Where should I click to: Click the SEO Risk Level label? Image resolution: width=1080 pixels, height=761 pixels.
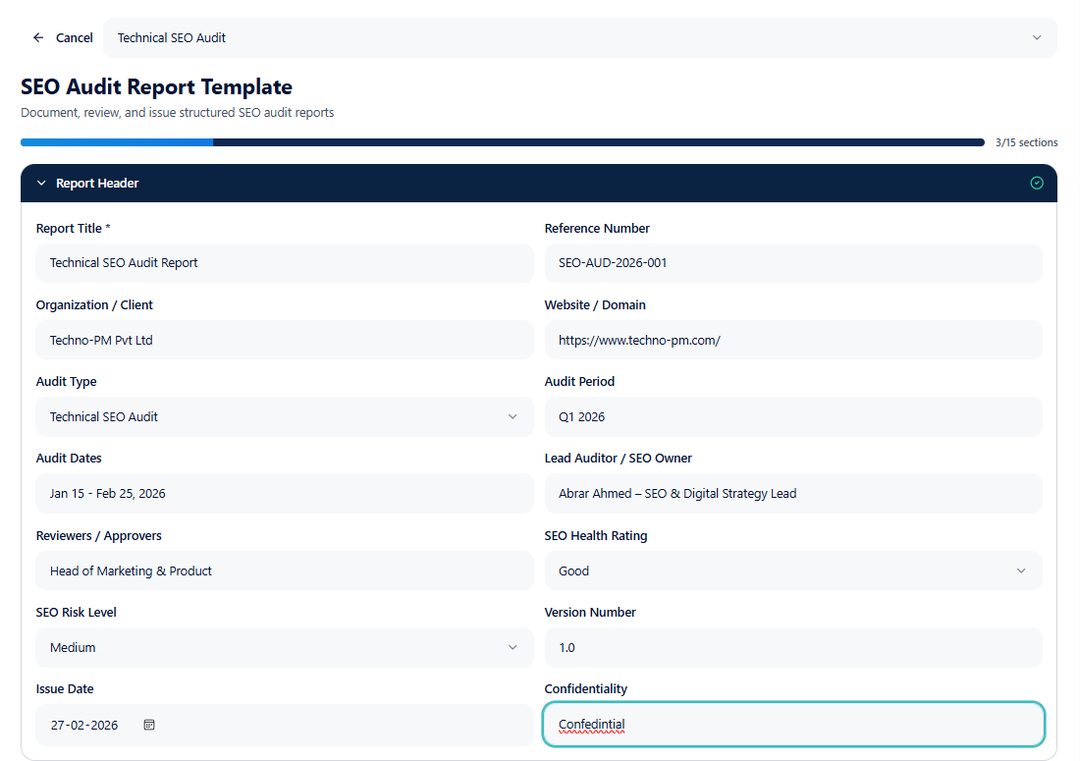coord(76,612)
